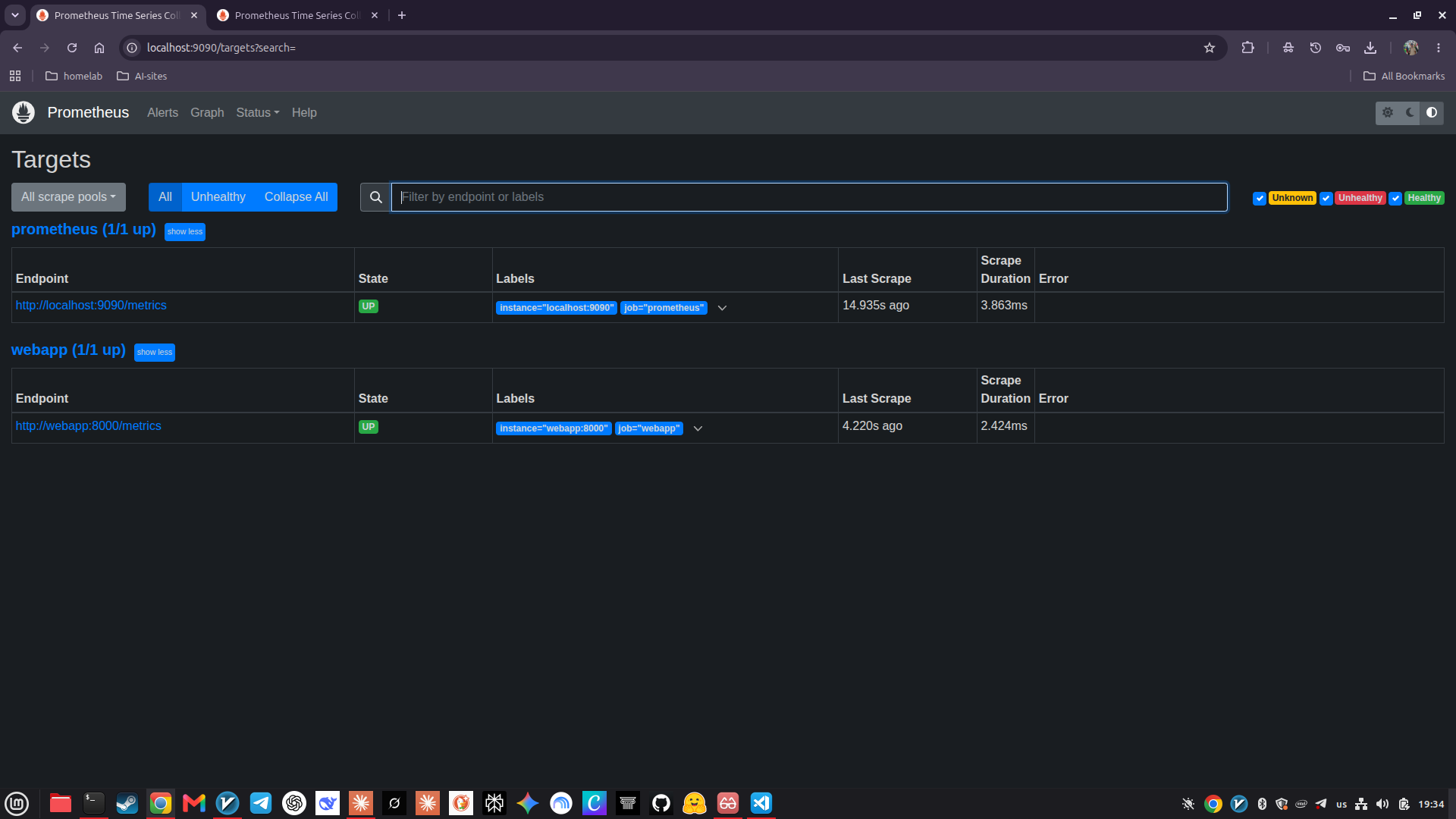The height and width of the screenshot is (819, 1456).
Task: Collapse prometheus pool with show less
Action: coord(185,231)
